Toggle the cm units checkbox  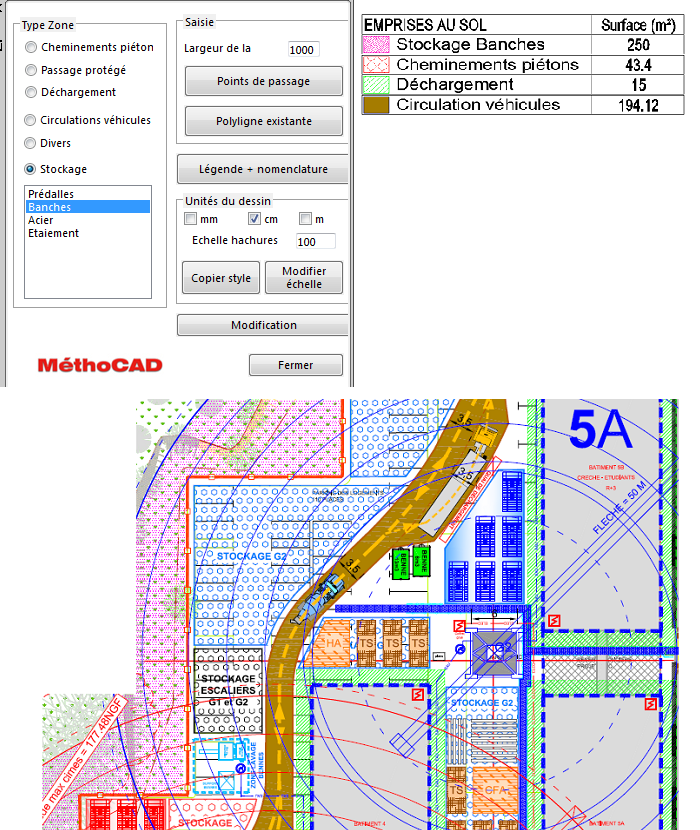[x=254, y=219]
